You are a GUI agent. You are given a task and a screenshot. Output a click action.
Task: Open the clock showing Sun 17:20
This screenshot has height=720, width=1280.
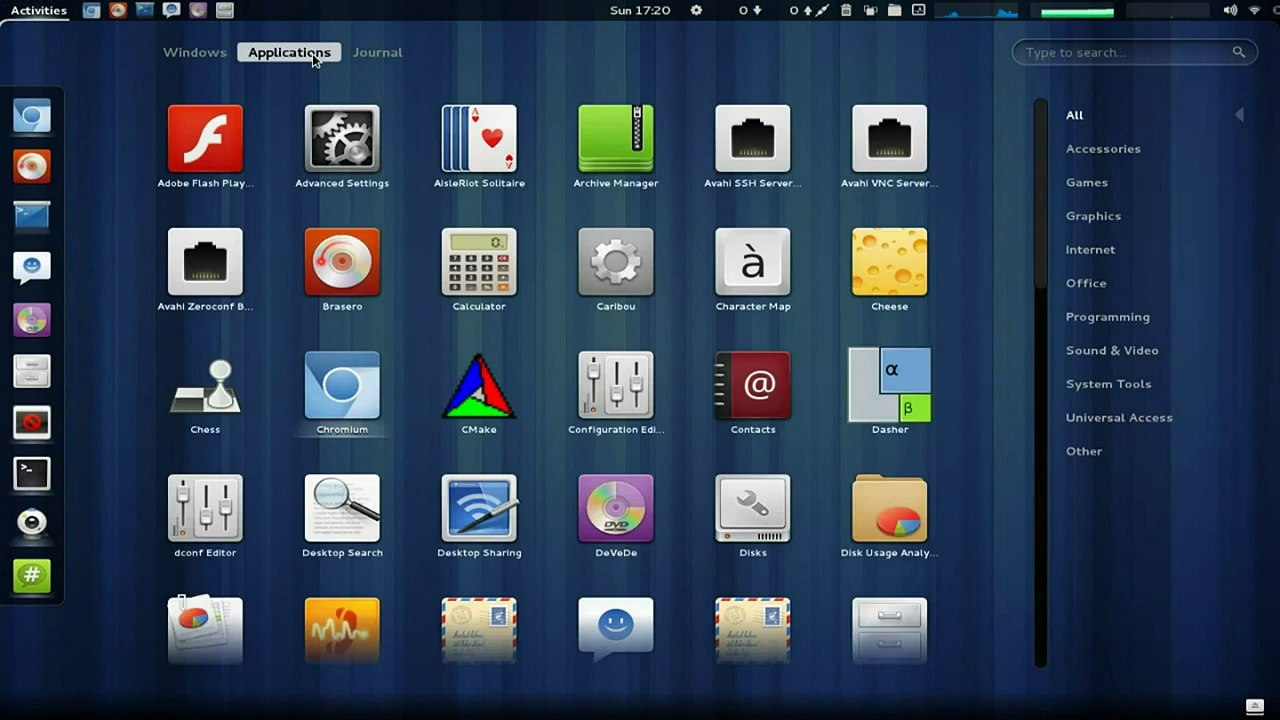[640, 10]
